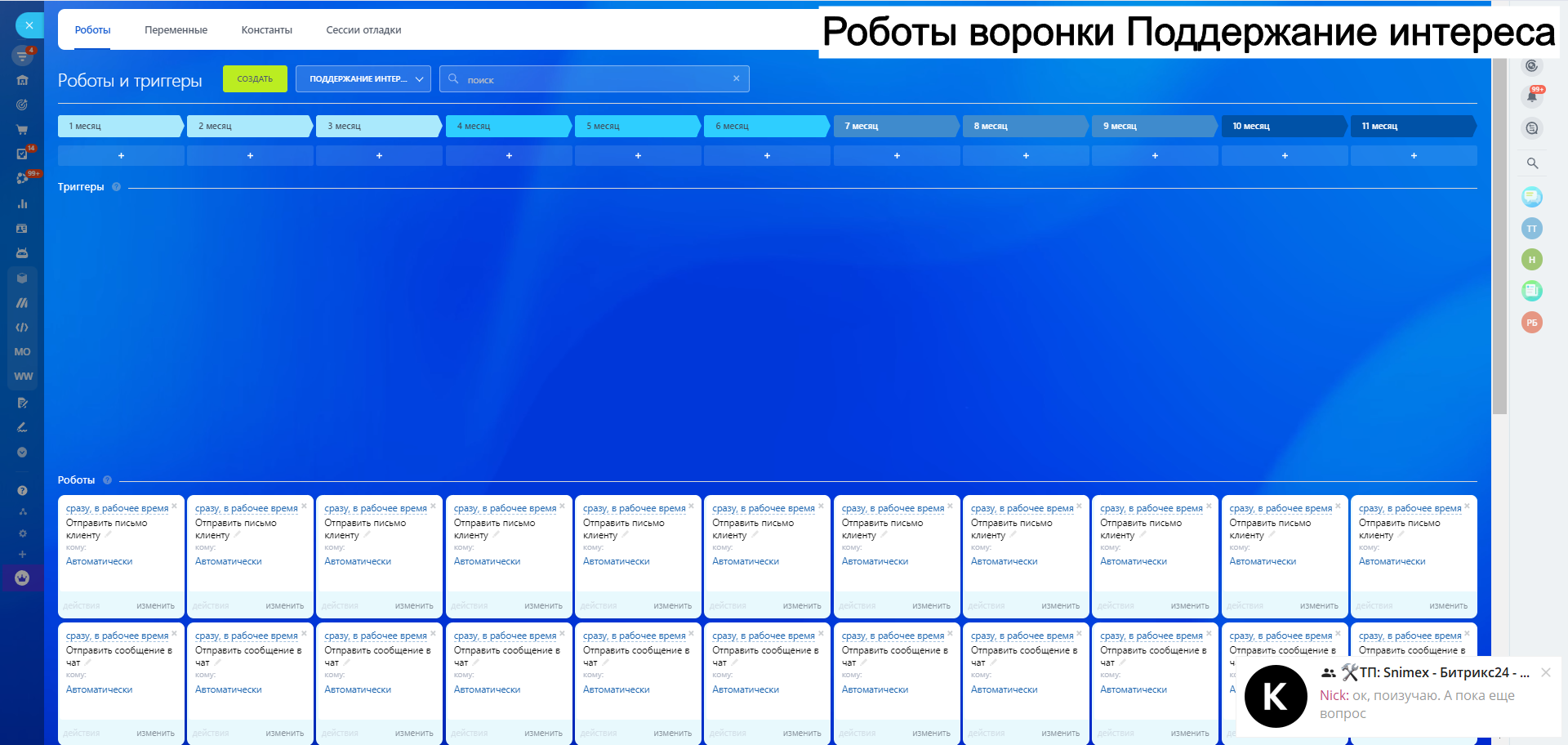The height and width of the screenshot is (745, 1568).
Task: Open the MO sidebar item
Action: (22, 352)
